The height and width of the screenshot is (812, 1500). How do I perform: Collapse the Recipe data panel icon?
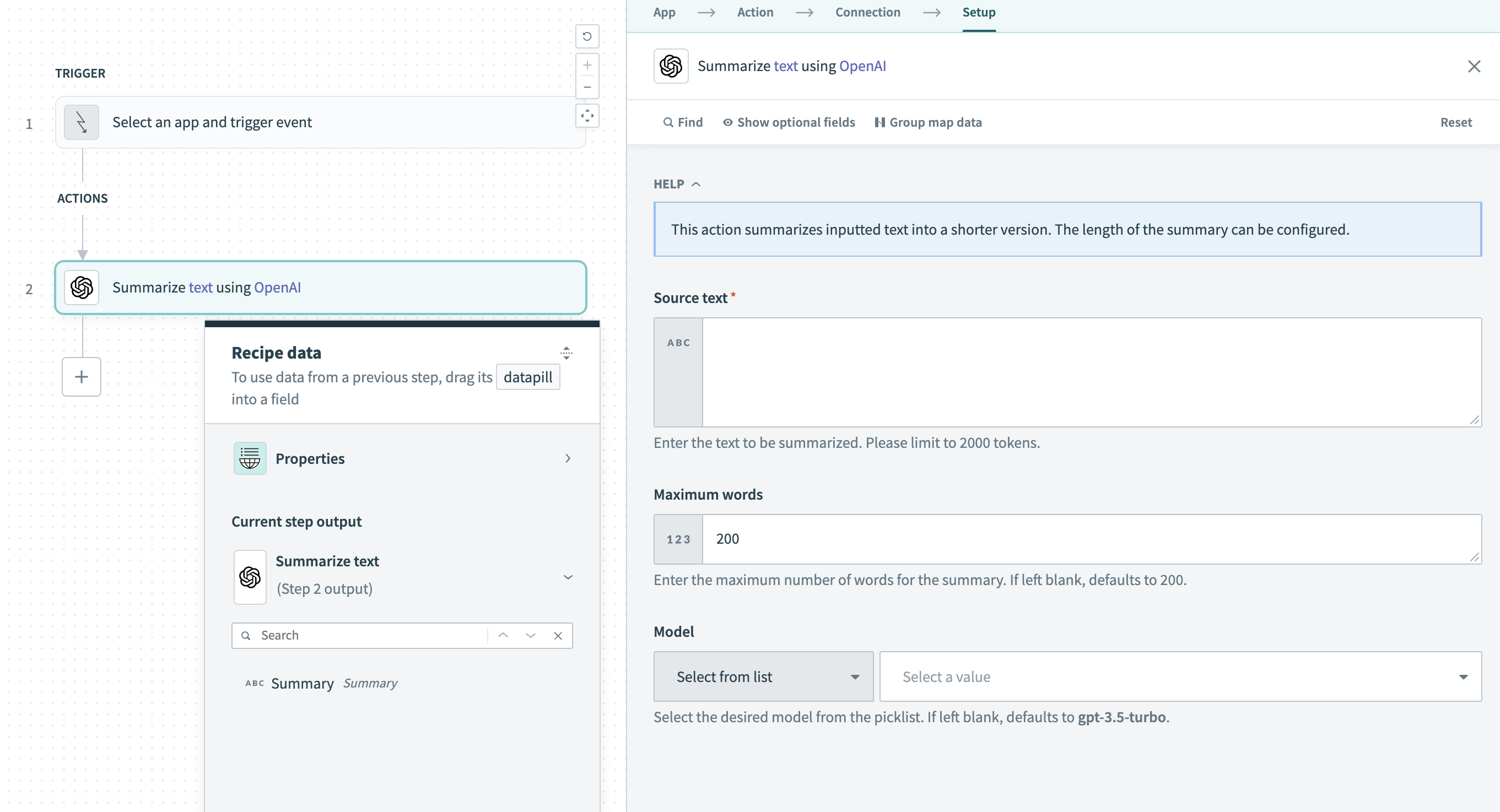[566, 353]
